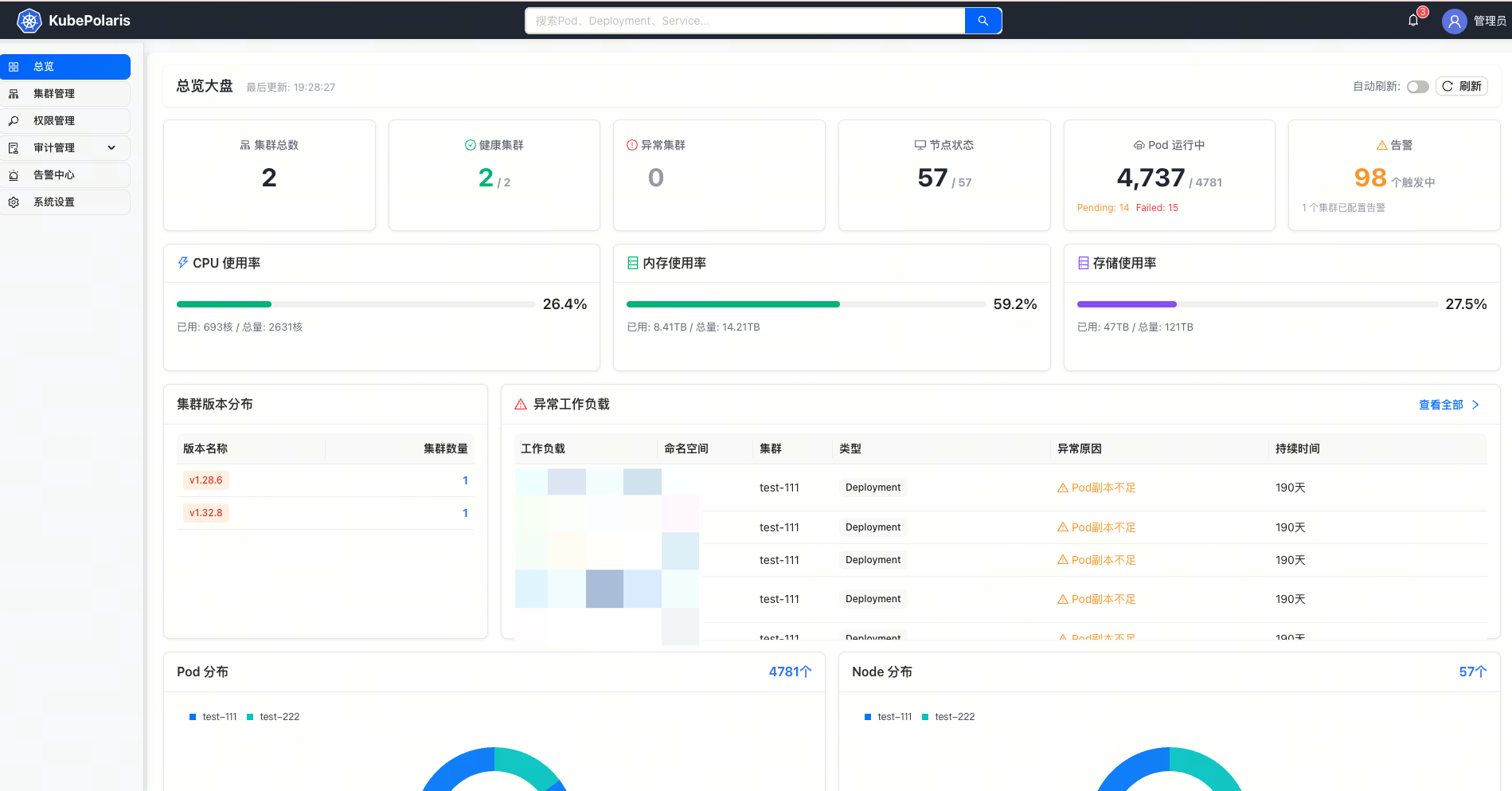This screenshot has width=1512, height=791.
Task: Click the 4781个 link in Pod 分布
Action: [790, 672]
